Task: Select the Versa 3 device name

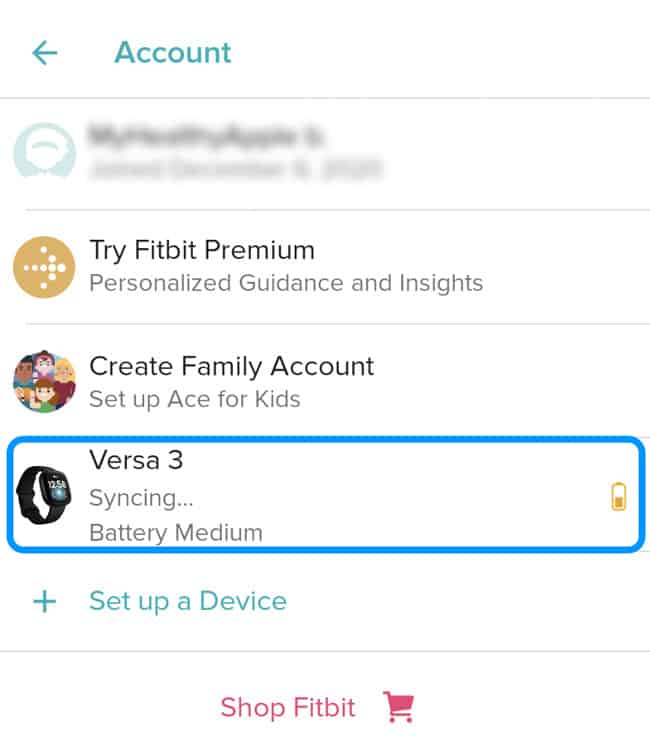Action: 136,460
